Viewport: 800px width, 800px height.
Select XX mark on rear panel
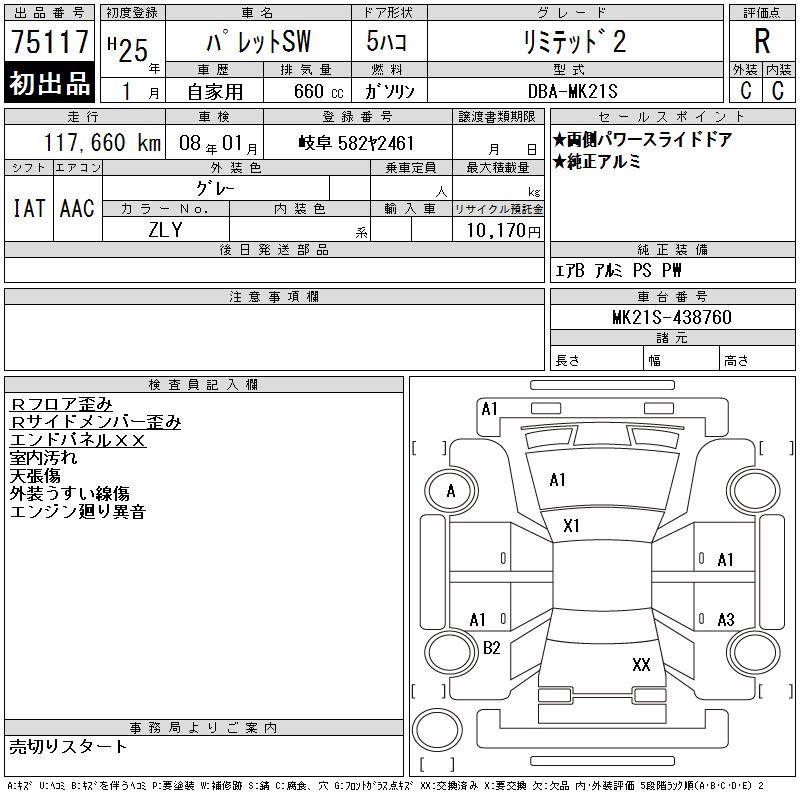641,664
